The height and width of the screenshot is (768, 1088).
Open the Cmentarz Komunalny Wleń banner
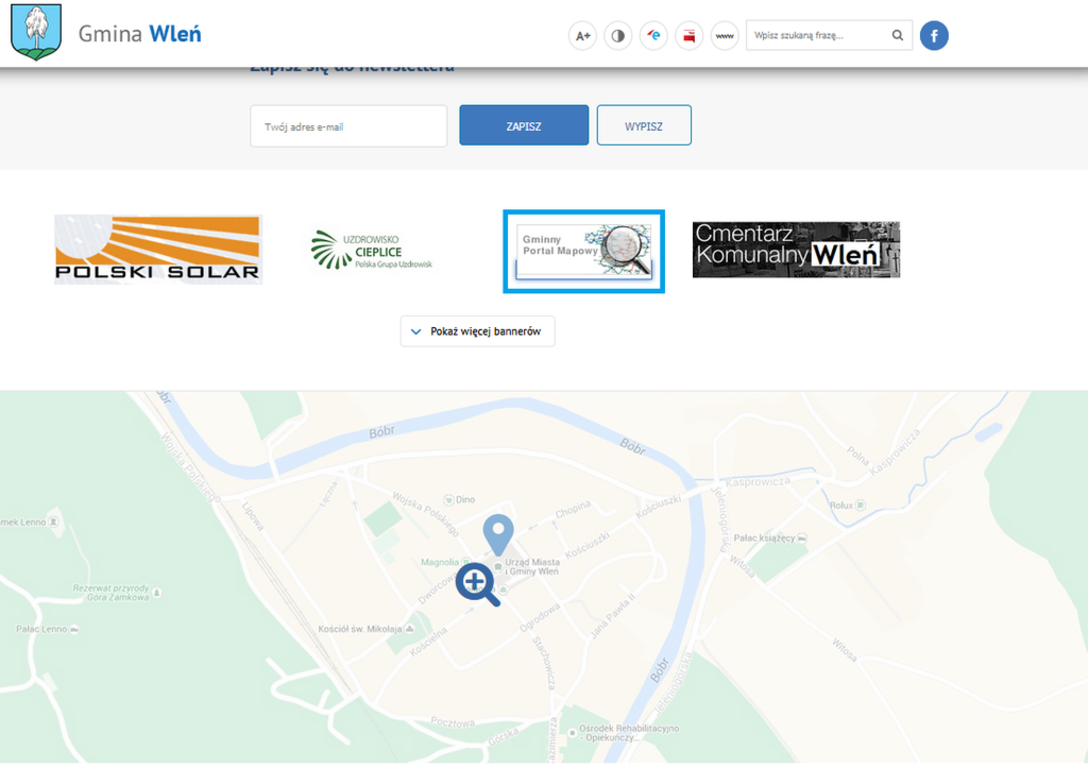click(x=796, y=249)
